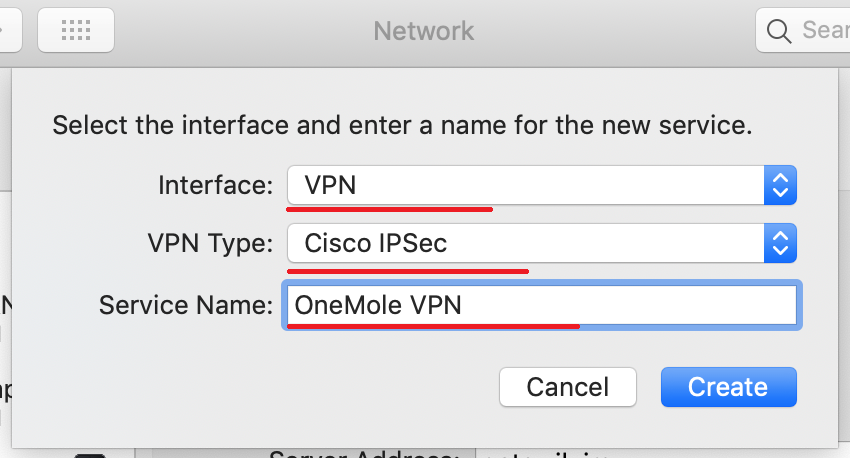
Task: Click the "Interface:" label
Action: [x=215, y=185]
